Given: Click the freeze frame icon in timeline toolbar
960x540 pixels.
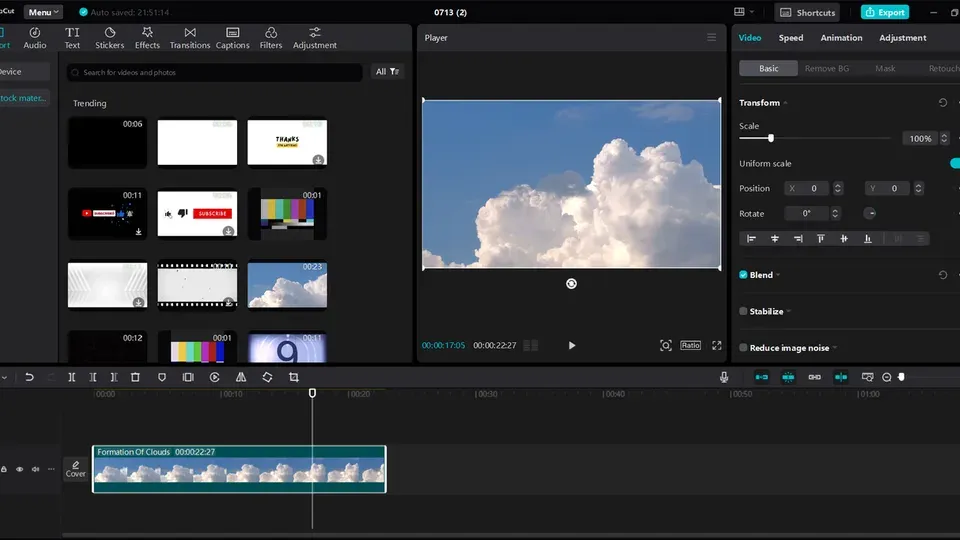Looking at the screenshot, I should (188, 377).
